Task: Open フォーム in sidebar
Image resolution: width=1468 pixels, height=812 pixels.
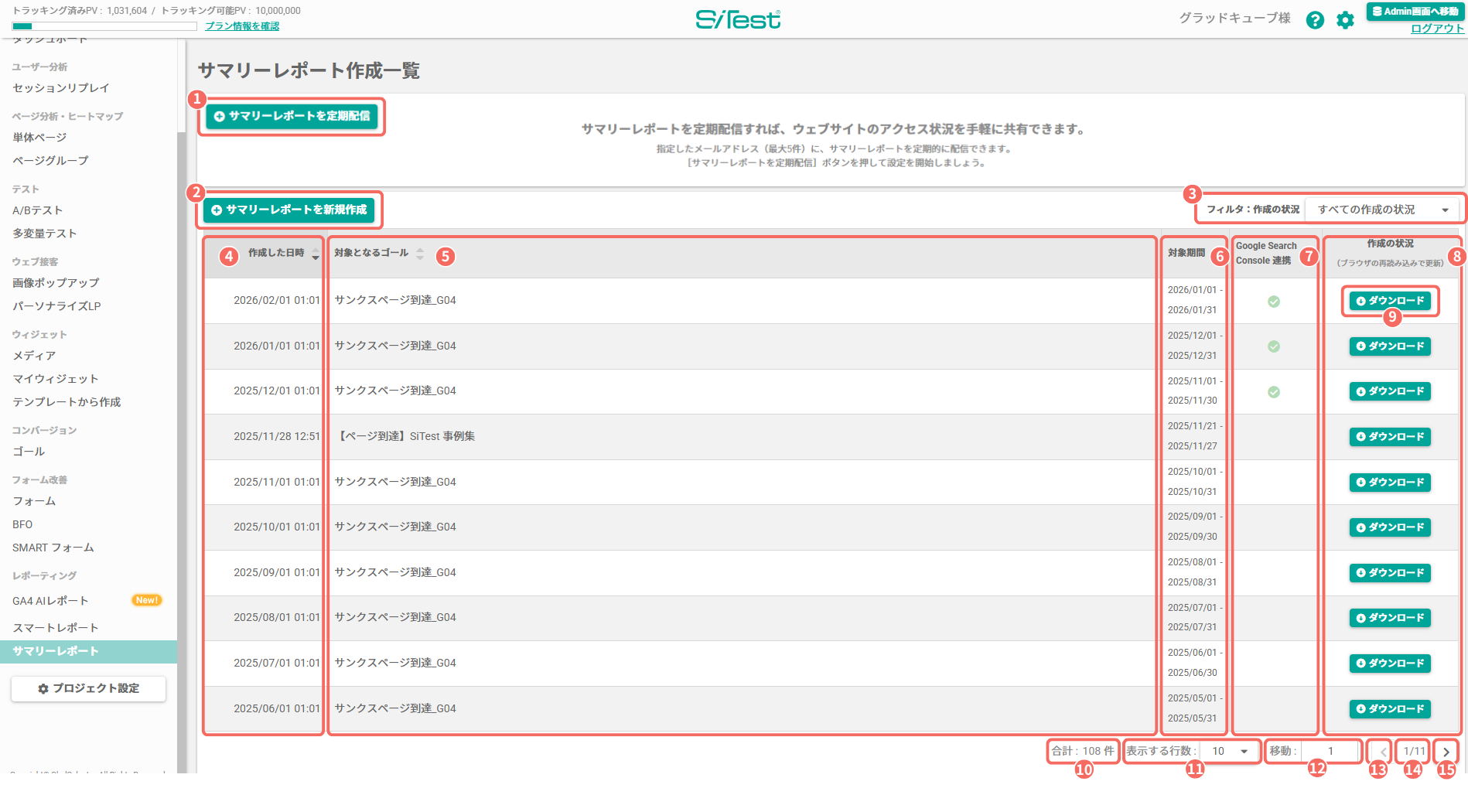Action: [34, 501]
